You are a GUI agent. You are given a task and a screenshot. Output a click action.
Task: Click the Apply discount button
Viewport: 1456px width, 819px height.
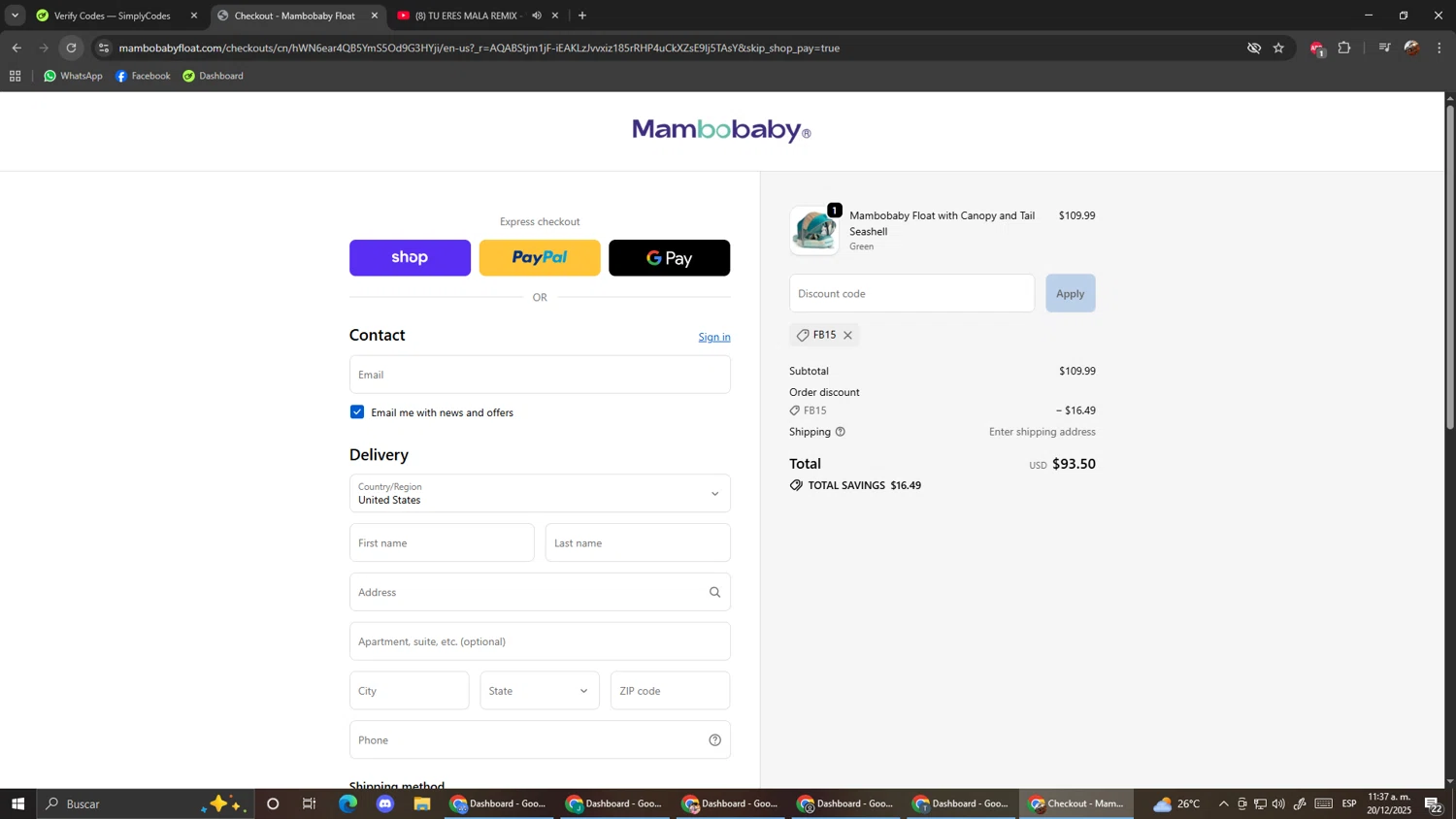point(1071,294)
